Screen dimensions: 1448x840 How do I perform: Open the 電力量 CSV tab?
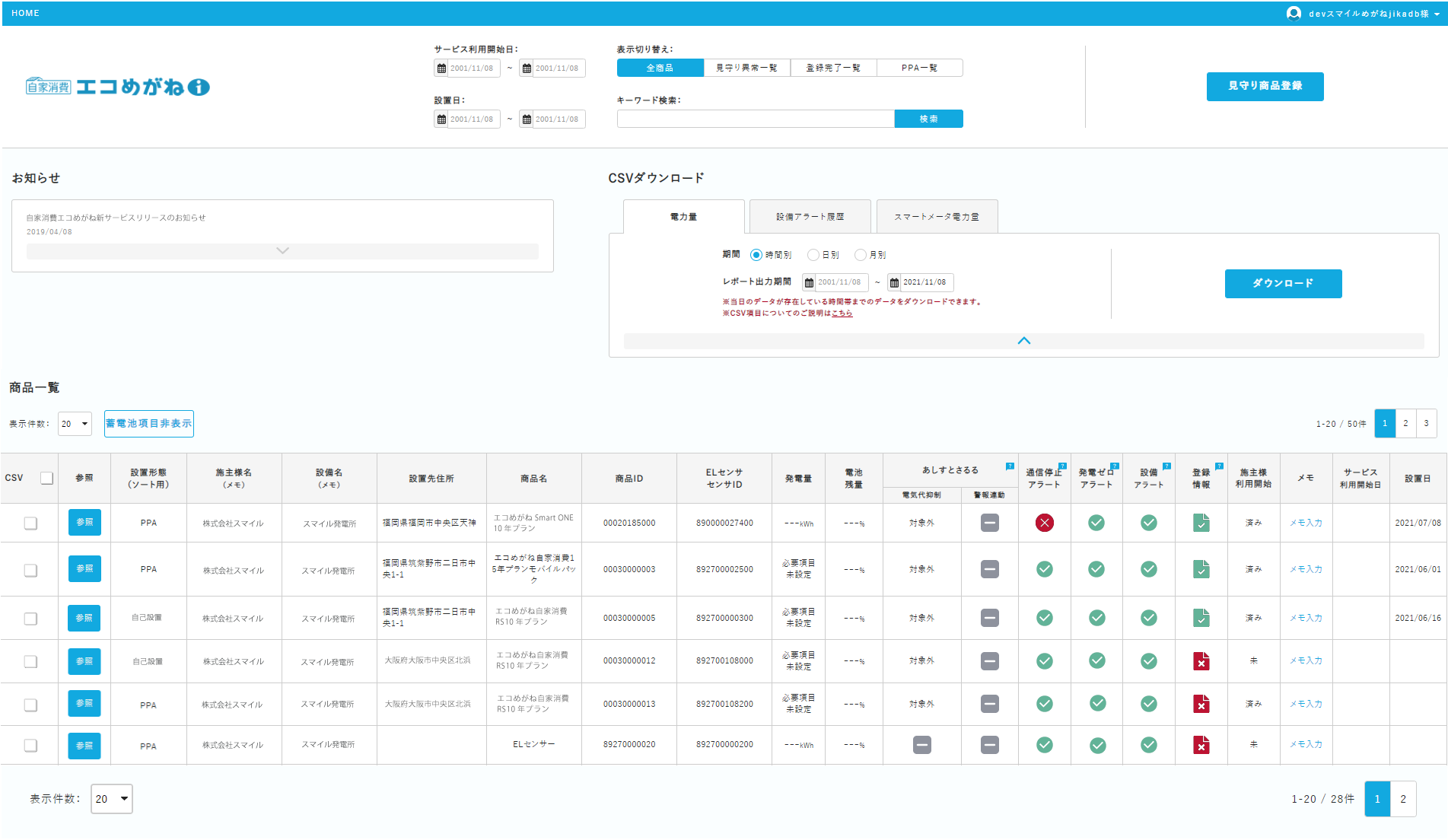point(684,217)
